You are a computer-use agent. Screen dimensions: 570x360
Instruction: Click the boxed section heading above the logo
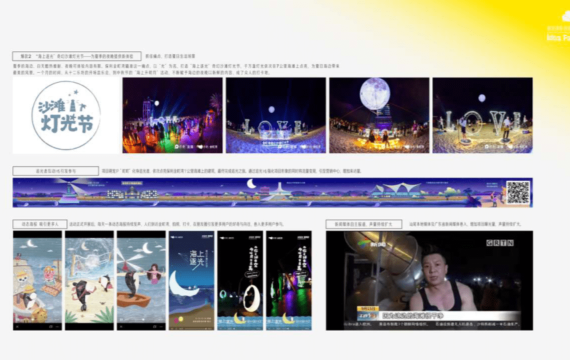77,56
